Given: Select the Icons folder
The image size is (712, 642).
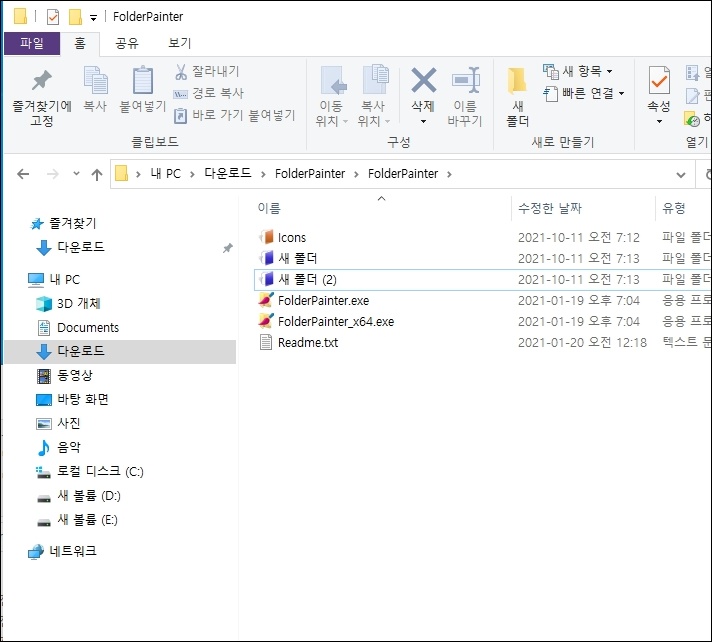Looking at the screenshot, I should [292, 237].
